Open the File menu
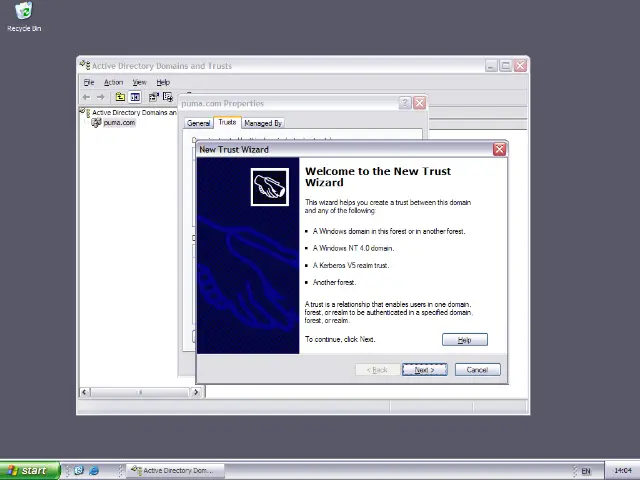This screenshot has height=480, width=640. 89,82
